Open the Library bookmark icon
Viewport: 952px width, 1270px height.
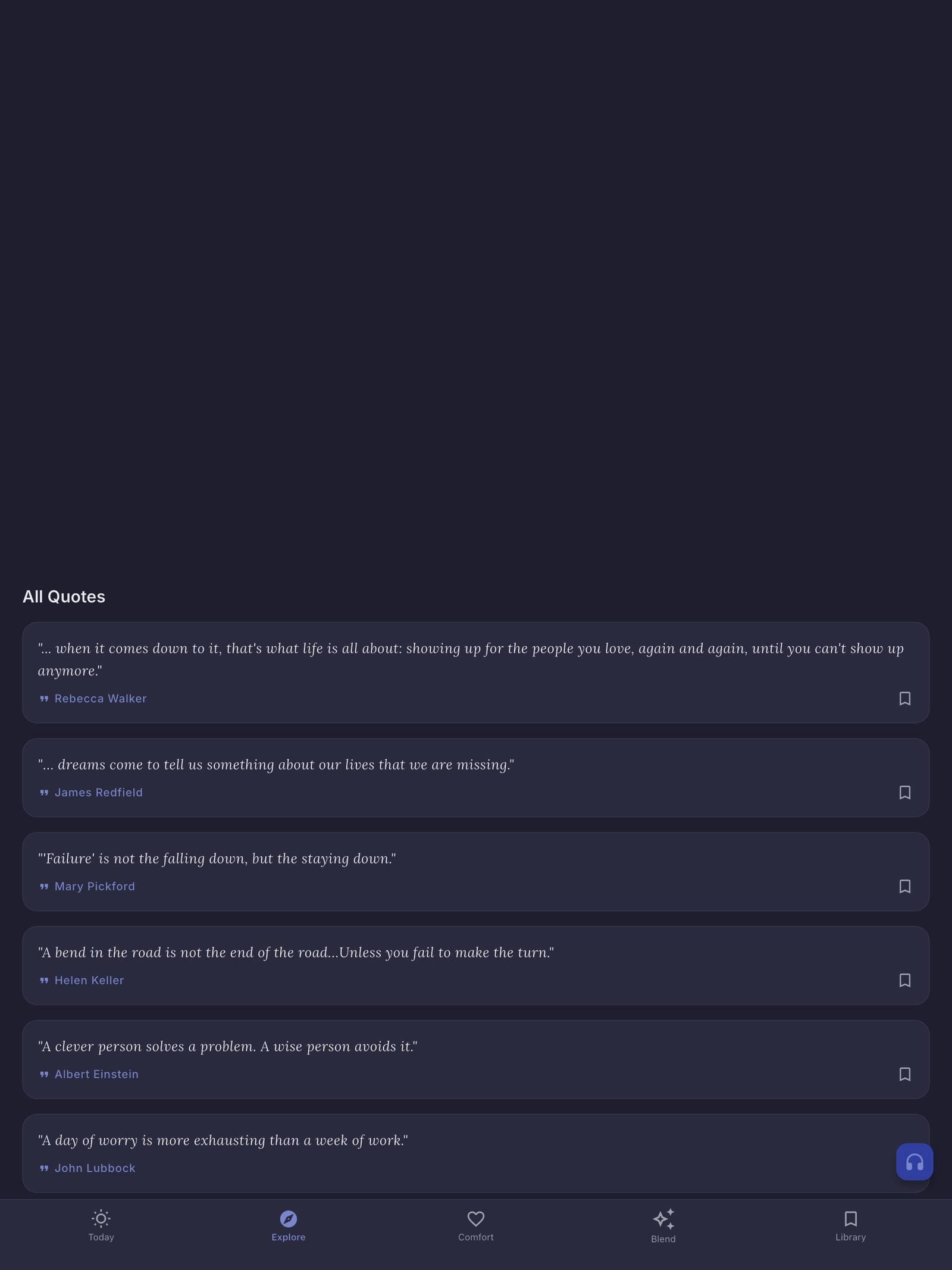coord(850,1218)
